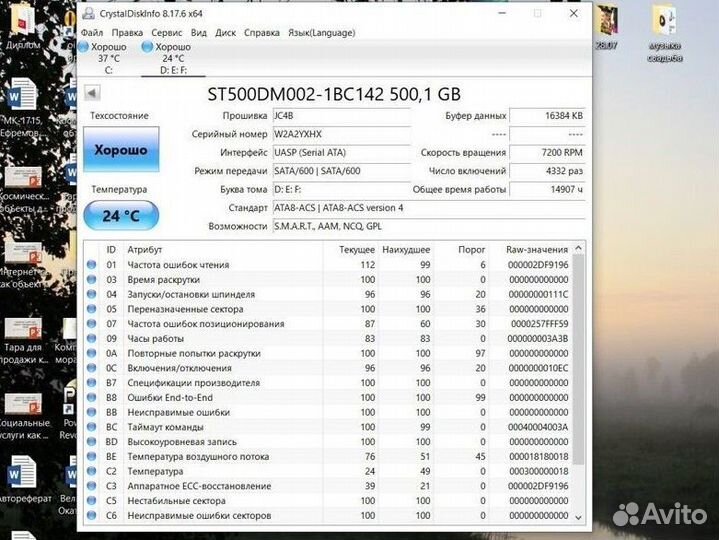Open the Диск menu
The width and height of the screenshot is (719, 540).
click(x=226, y=32)
